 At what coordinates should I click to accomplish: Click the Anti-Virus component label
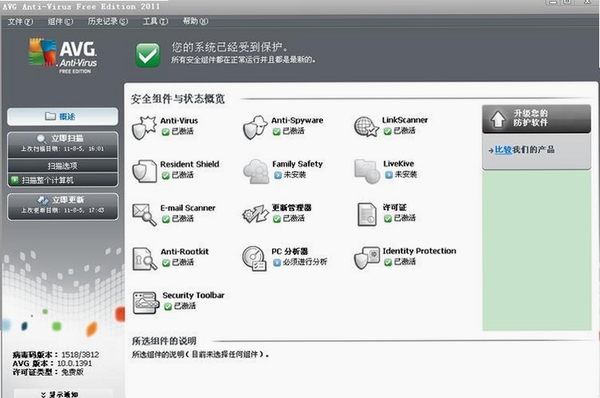tap(179, 121)
